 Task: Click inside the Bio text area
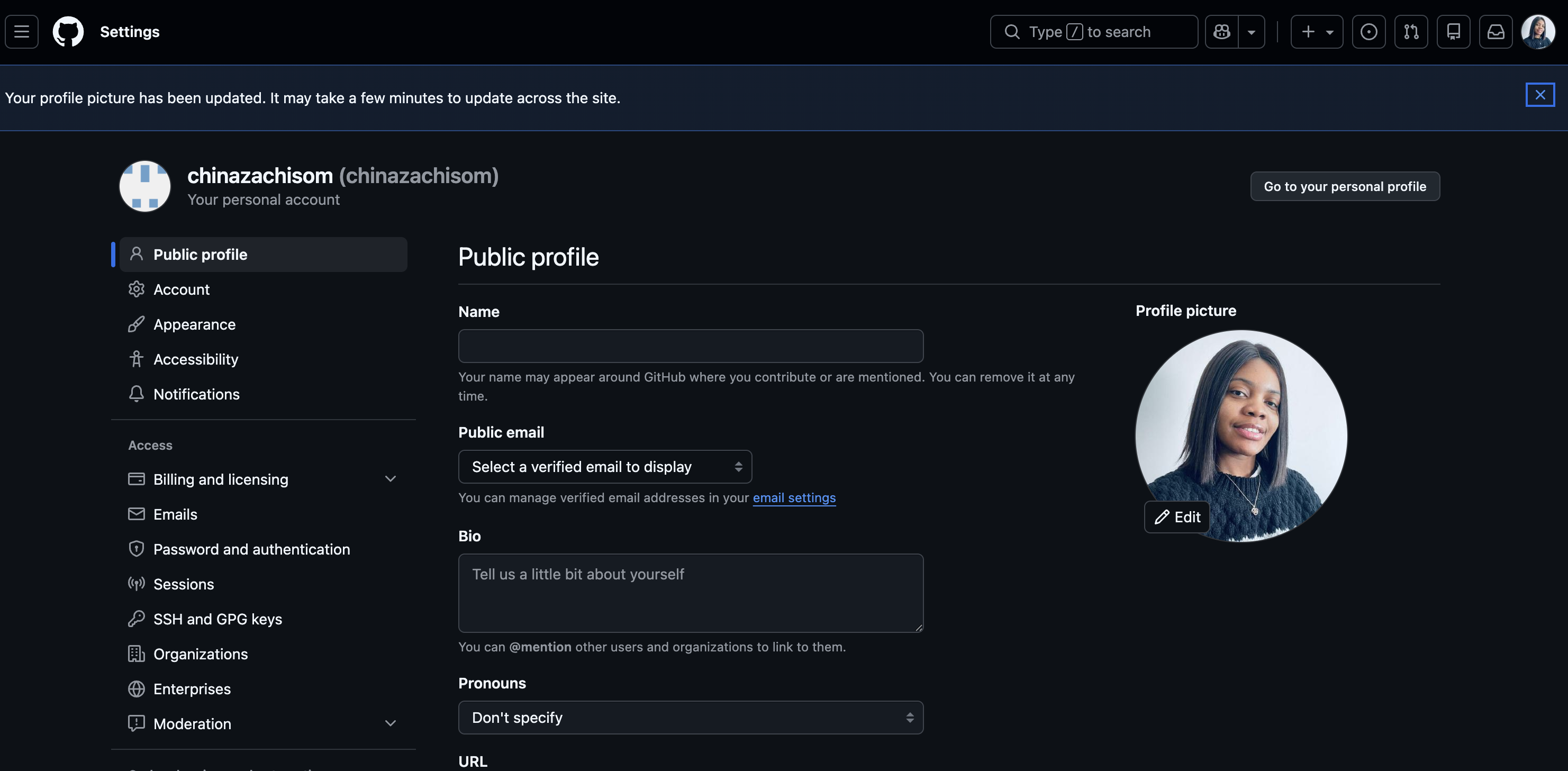690,593
